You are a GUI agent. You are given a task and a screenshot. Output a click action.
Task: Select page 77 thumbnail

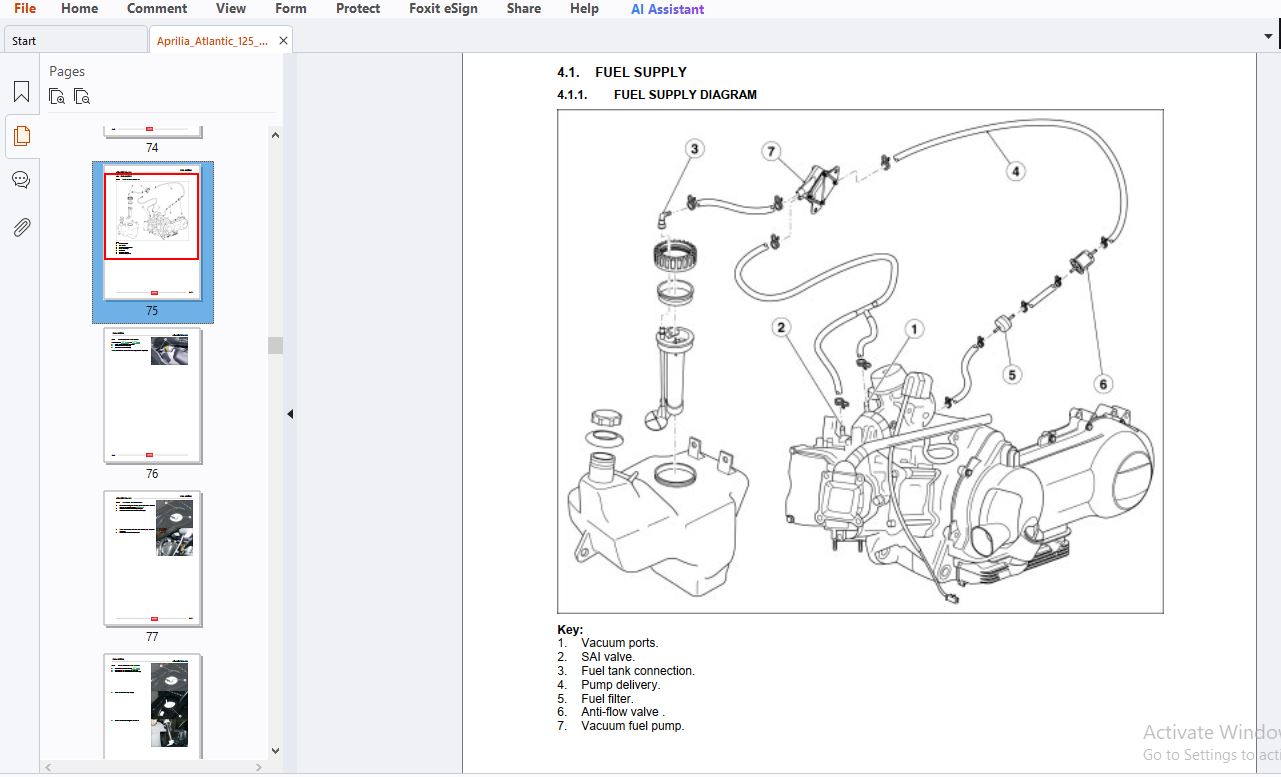152,559
